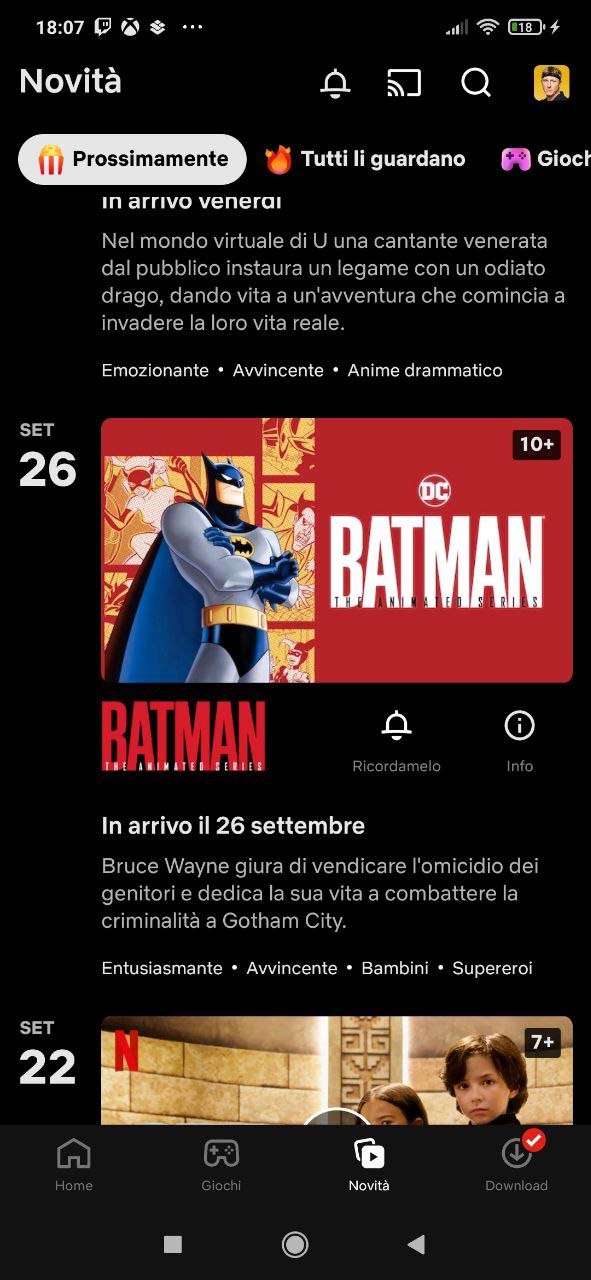Open Giochi in bottom navigation bar

[x=221, y=1165]
